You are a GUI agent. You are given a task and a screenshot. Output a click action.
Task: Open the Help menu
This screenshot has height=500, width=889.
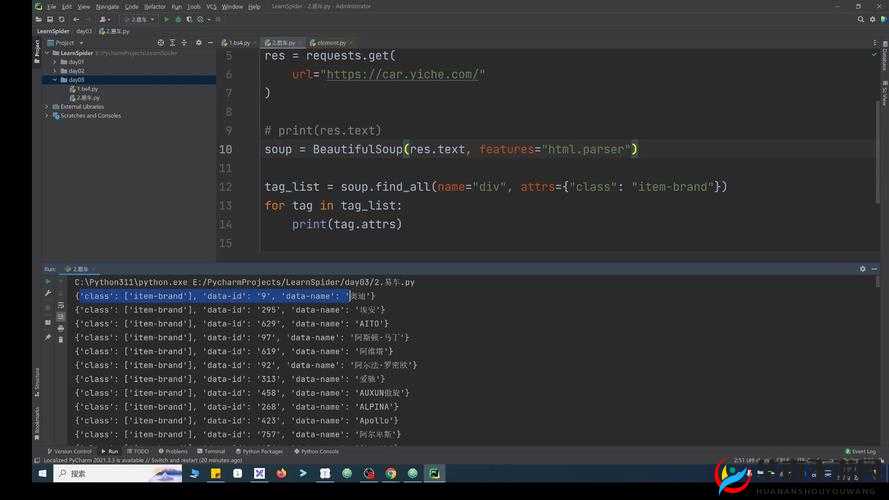click(255, 7)
